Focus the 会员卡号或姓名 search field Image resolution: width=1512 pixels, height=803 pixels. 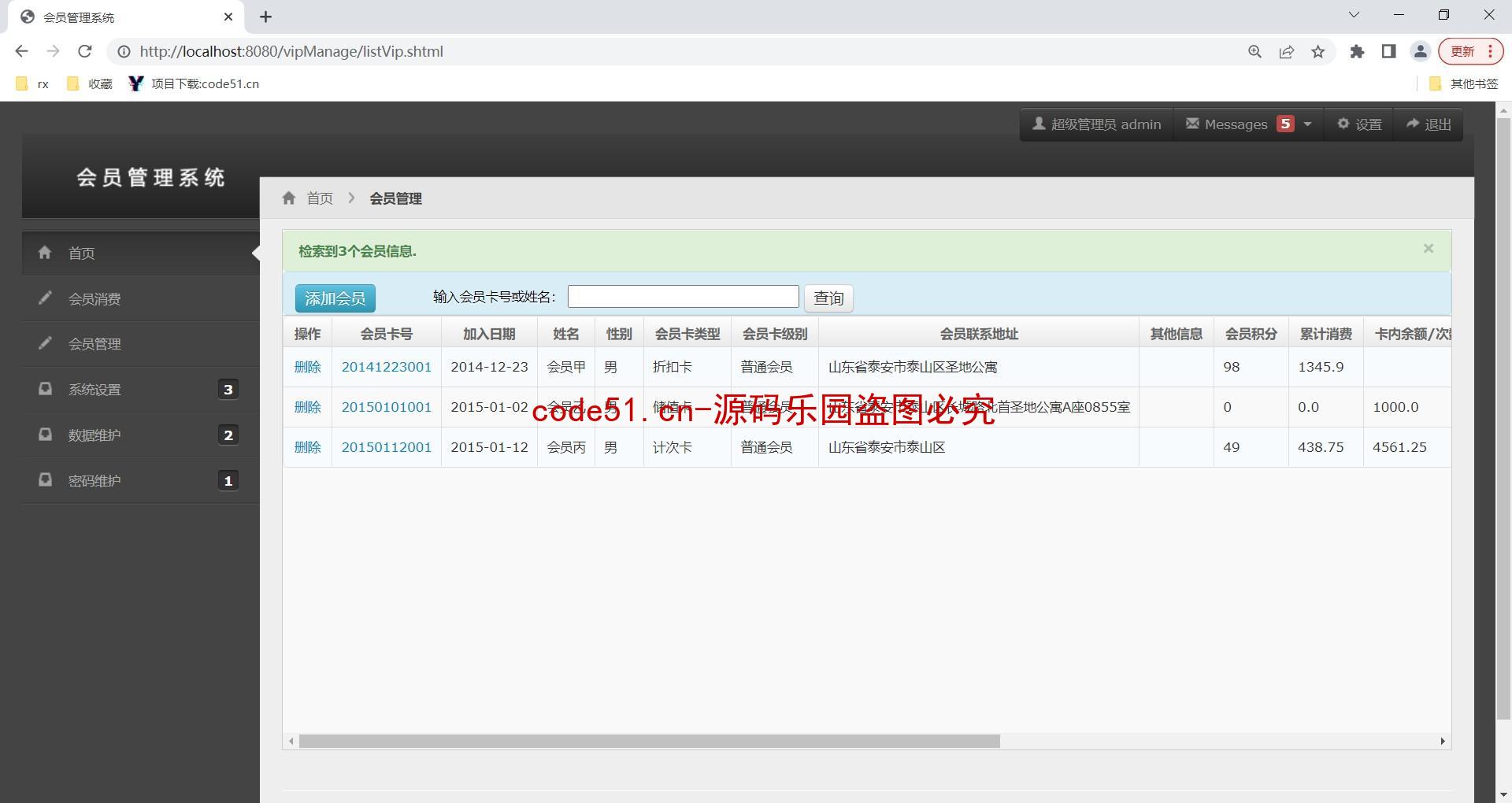click(684, 297)
